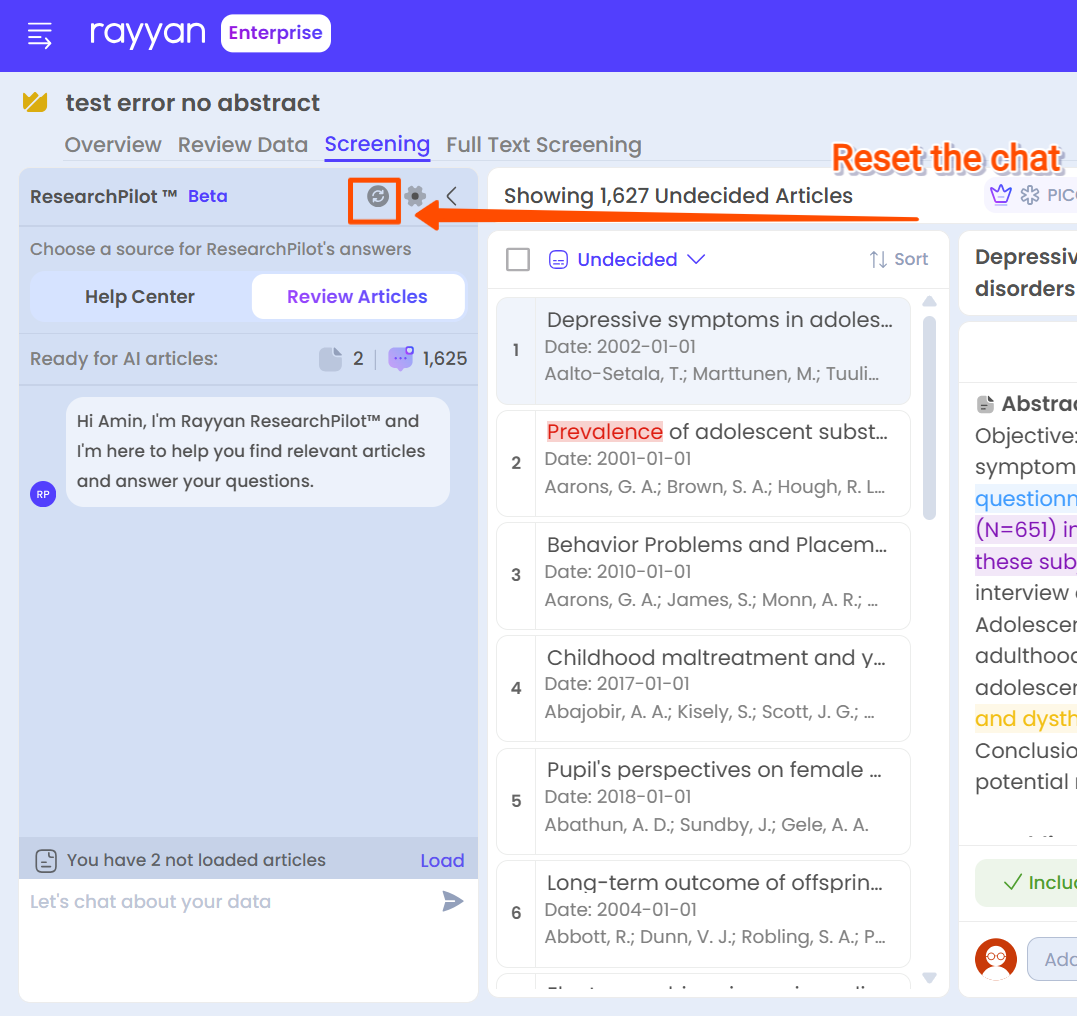Sort the article list

click(898, 260)
